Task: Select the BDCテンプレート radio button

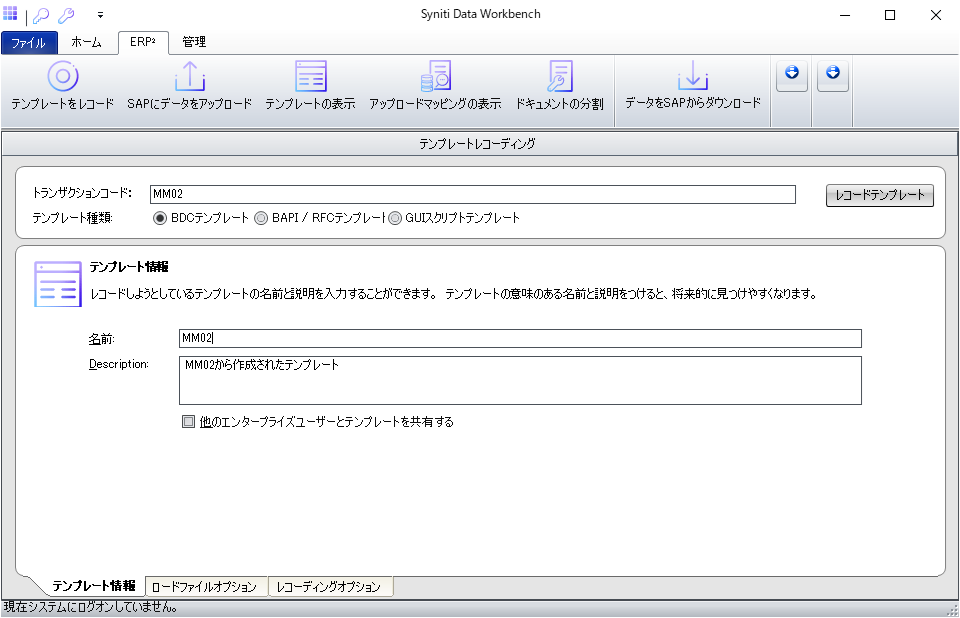Action: pyautogui.click(x=160, y=218)
